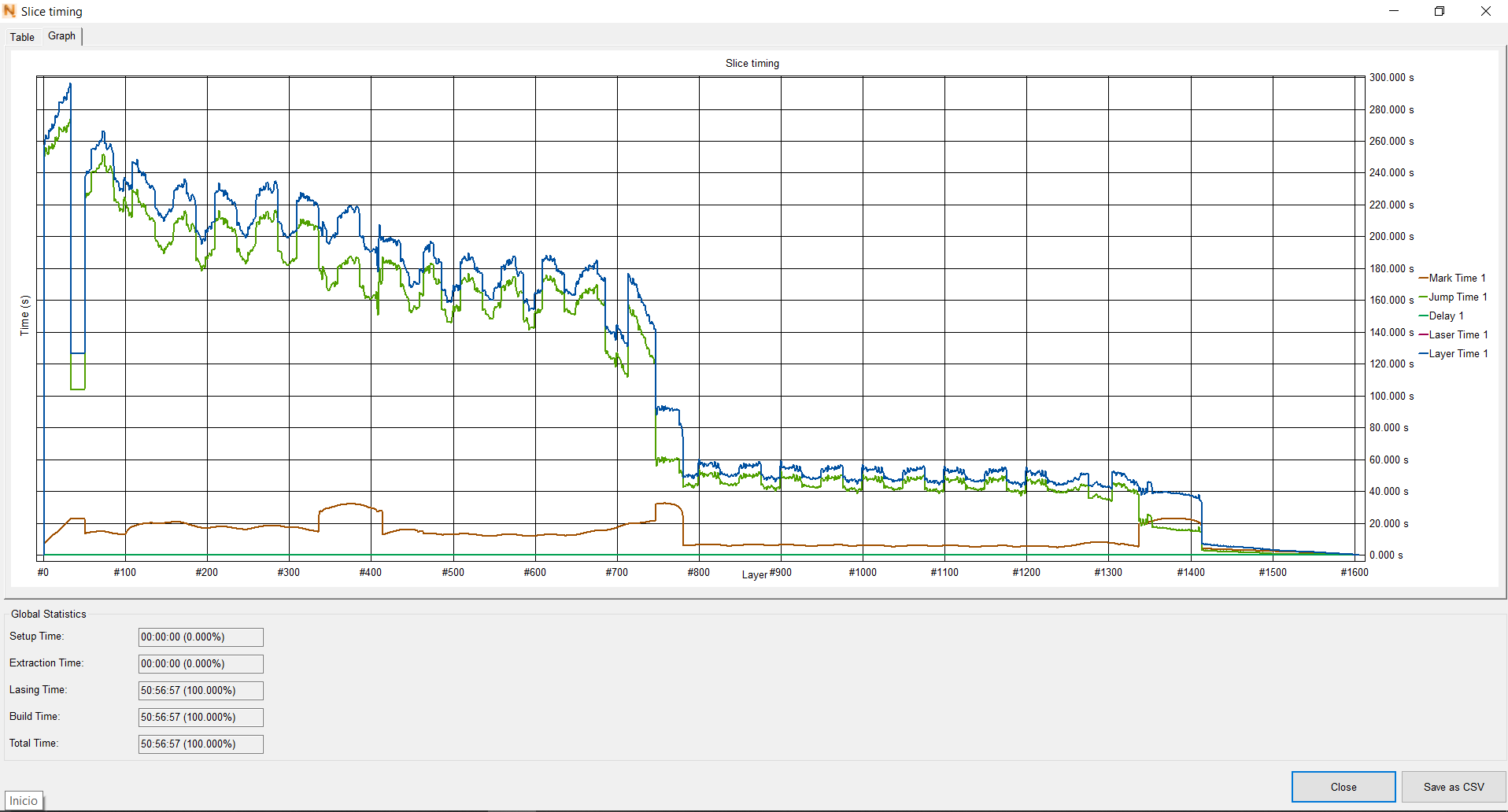The image size is (1508, 812).
Task: Click the 100.000 s axis label
Action: 1392,396
